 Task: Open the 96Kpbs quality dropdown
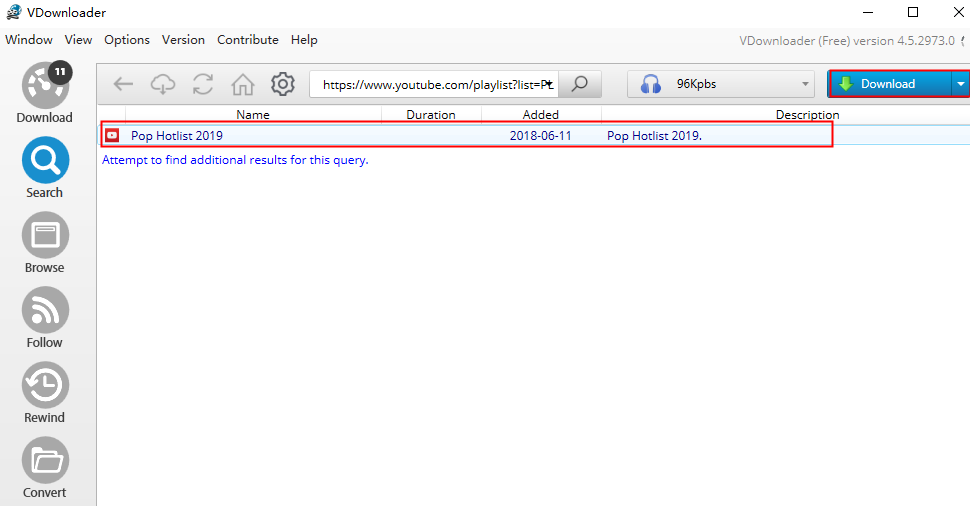pos(721,84)
